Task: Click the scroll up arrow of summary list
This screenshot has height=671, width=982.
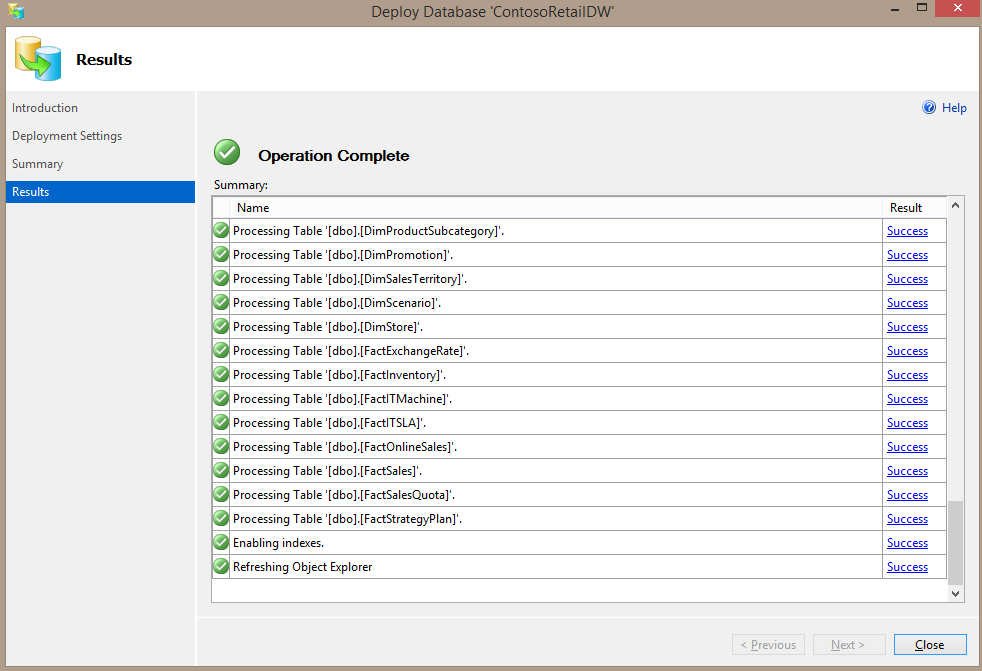Action: click(x=955, y=205)
